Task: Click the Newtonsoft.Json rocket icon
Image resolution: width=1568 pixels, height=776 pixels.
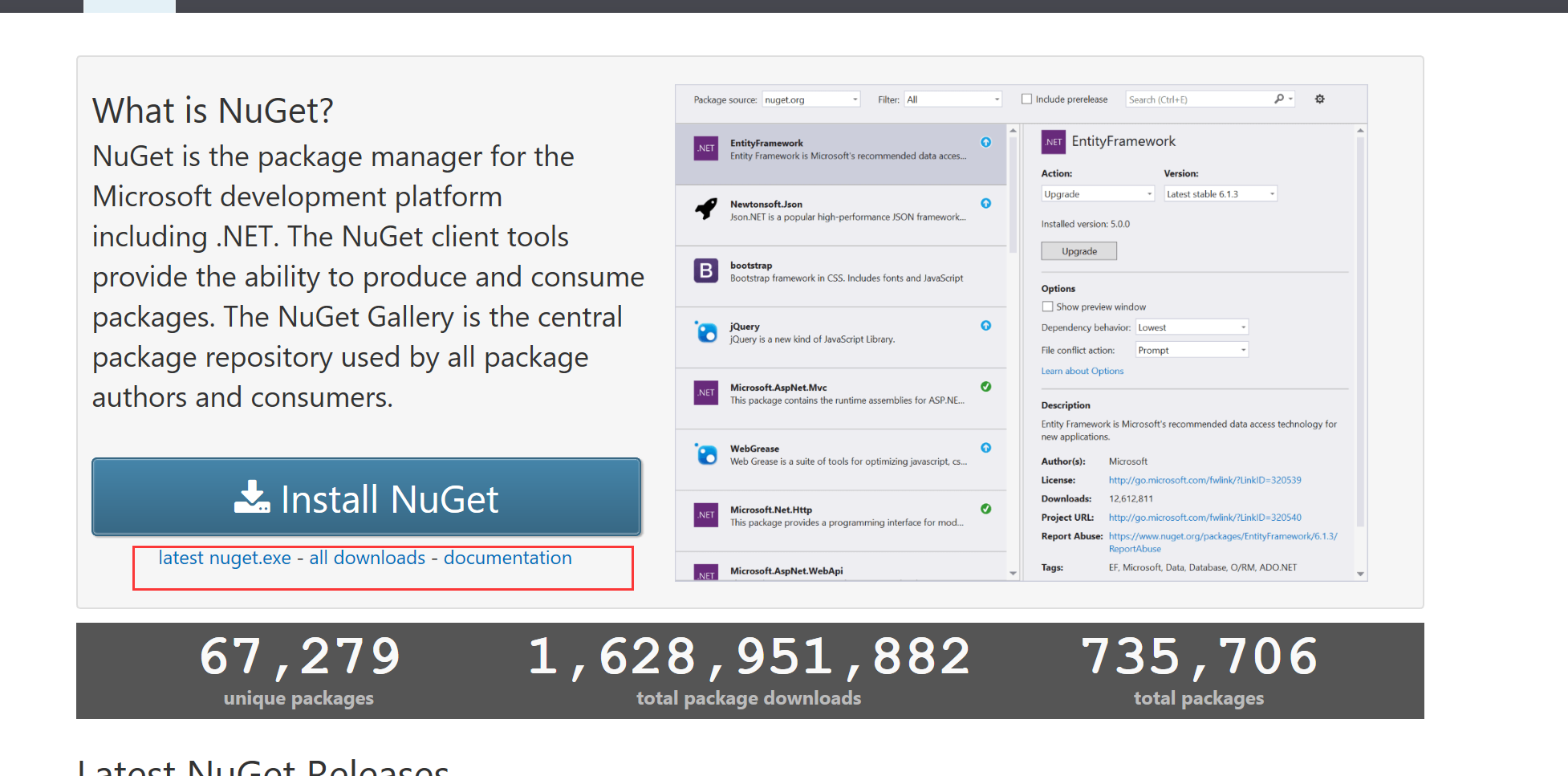Action: [706, 209]
